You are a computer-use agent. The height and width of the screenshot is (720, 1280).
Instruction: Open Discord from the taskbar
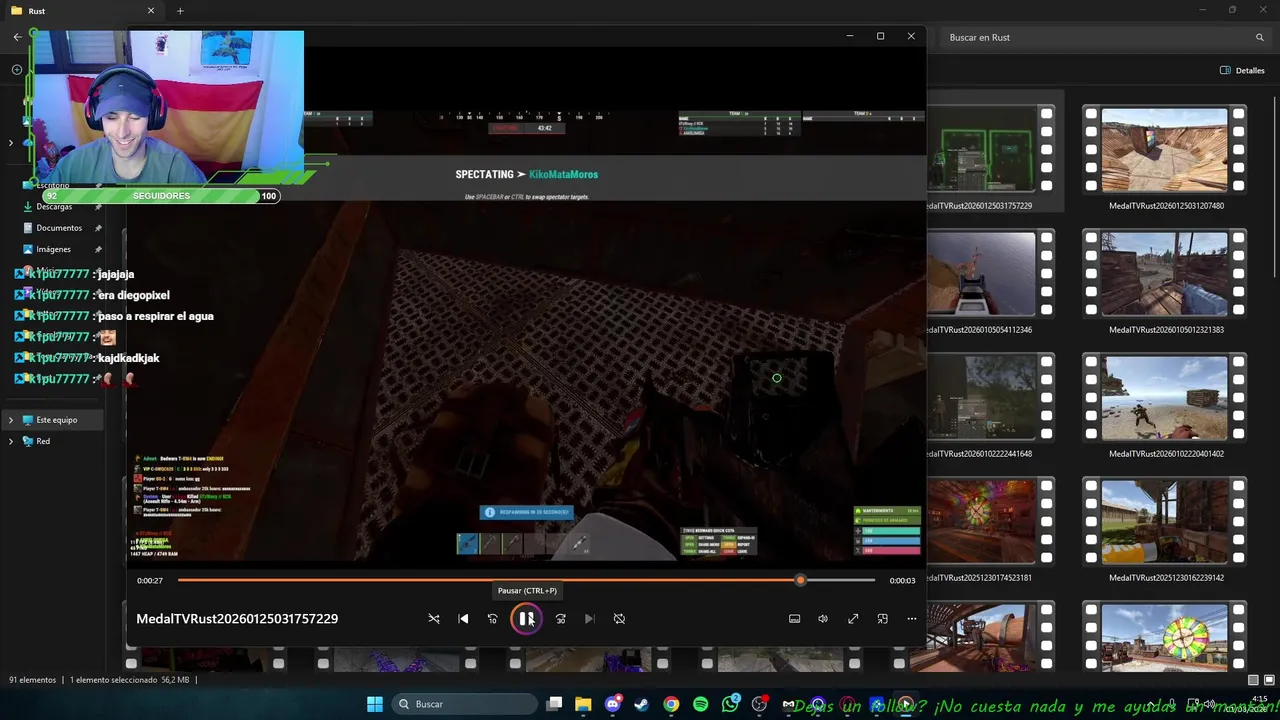pos(613,704)
